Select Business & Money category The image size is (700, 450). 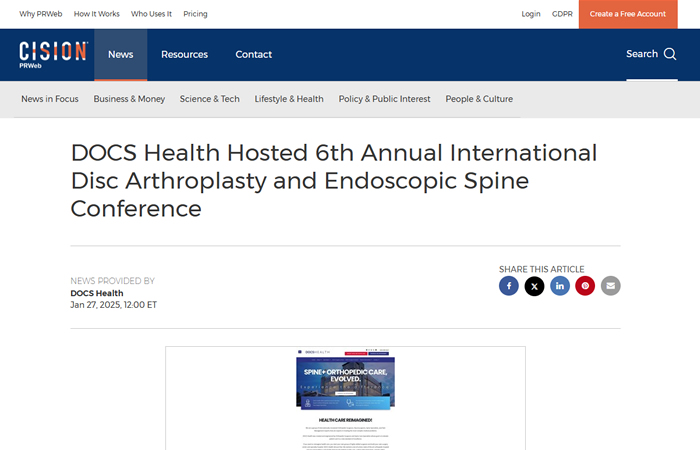[129, 99]
